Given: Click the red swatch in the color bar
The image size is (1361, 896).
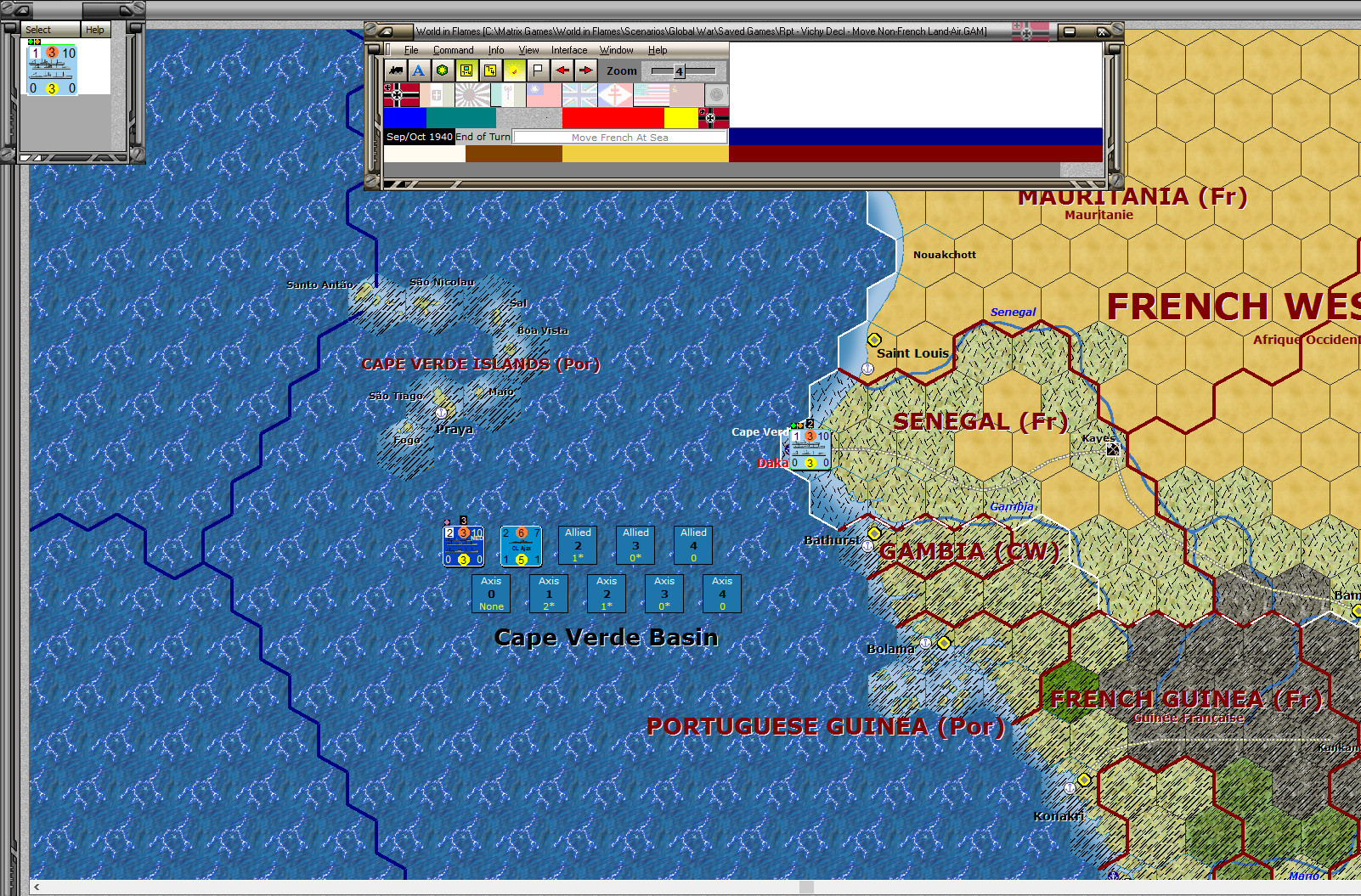Looking at the screenshot, I should 613,118.
